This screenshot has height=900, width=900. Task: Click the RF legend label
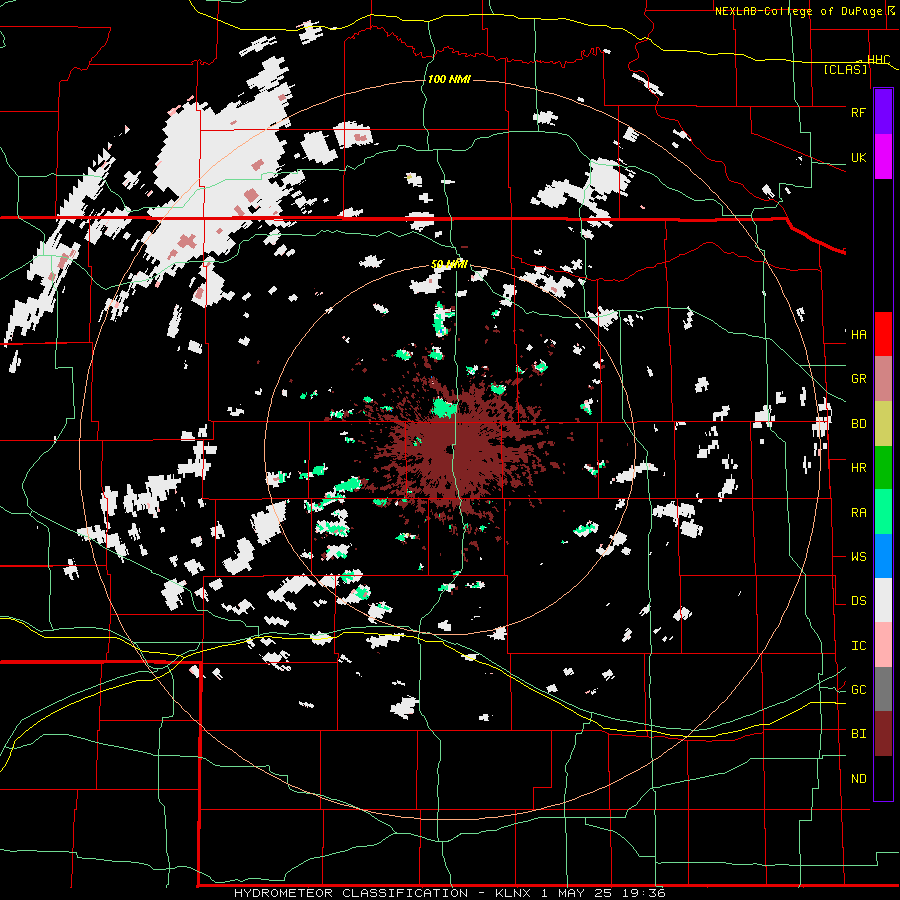click(x=858, y=112)
